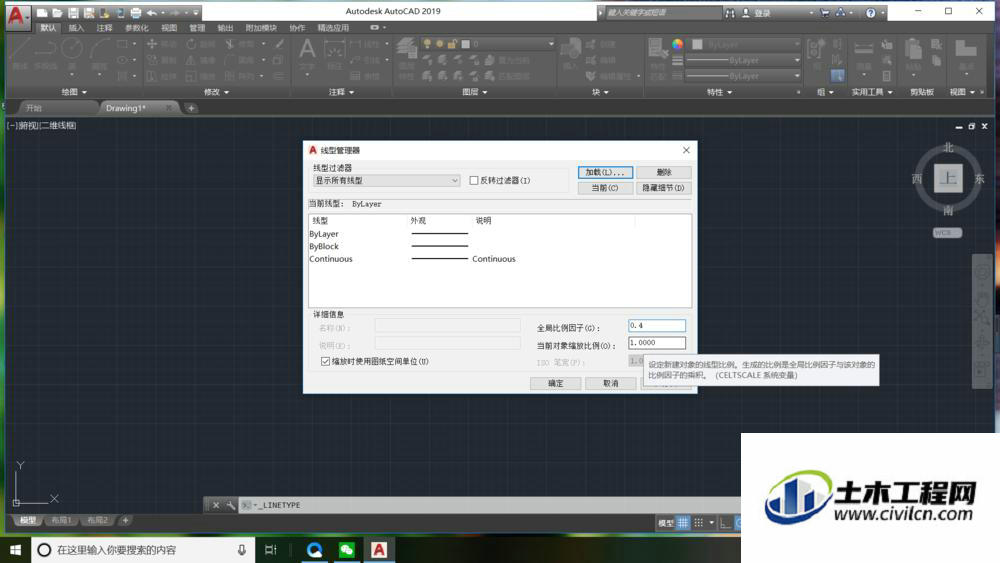Close the command line with X icon
The width and height of the screenshot is (1000, 563).
(x=216, y=505)
